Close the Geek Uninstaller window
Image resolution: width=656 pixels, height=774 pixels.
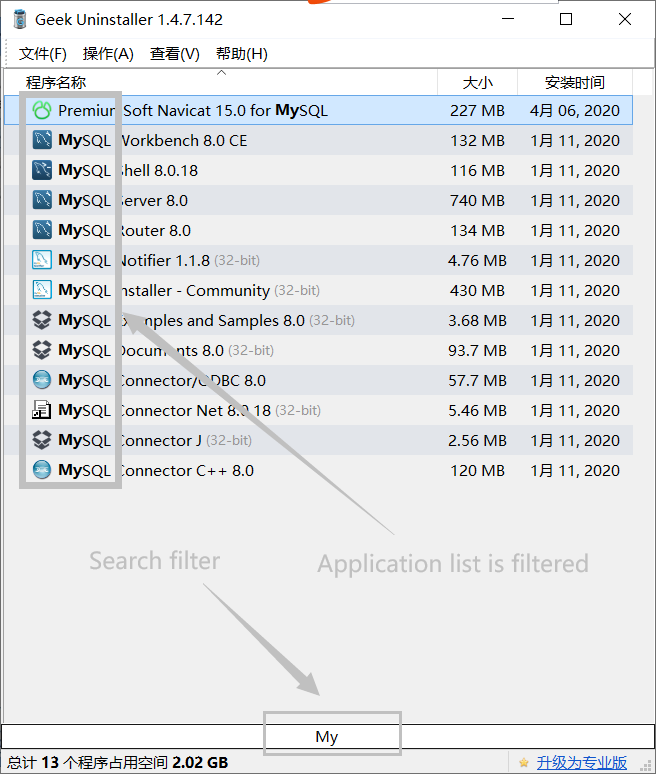coord(625,19)
